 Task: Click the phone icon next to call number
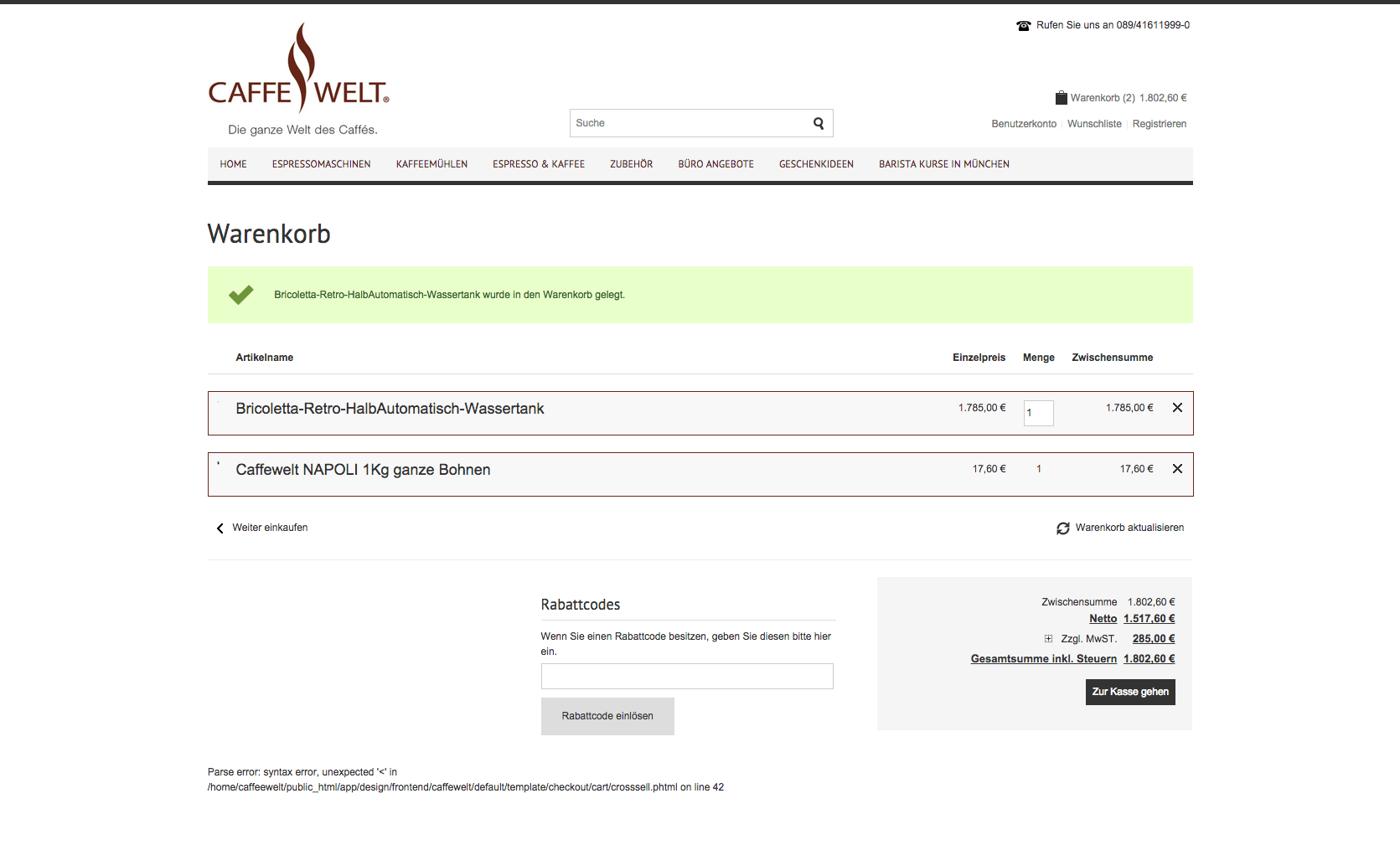coord(1024,26)
